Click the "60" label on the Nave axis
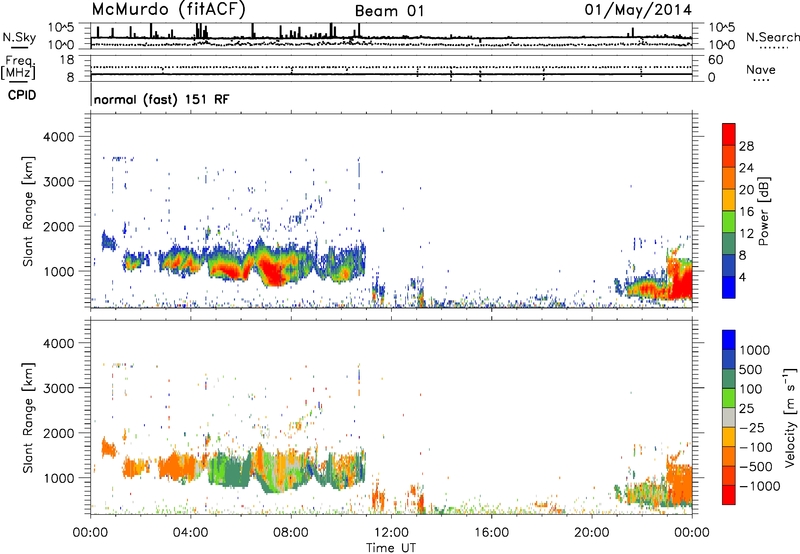 [x=715, y=60]
